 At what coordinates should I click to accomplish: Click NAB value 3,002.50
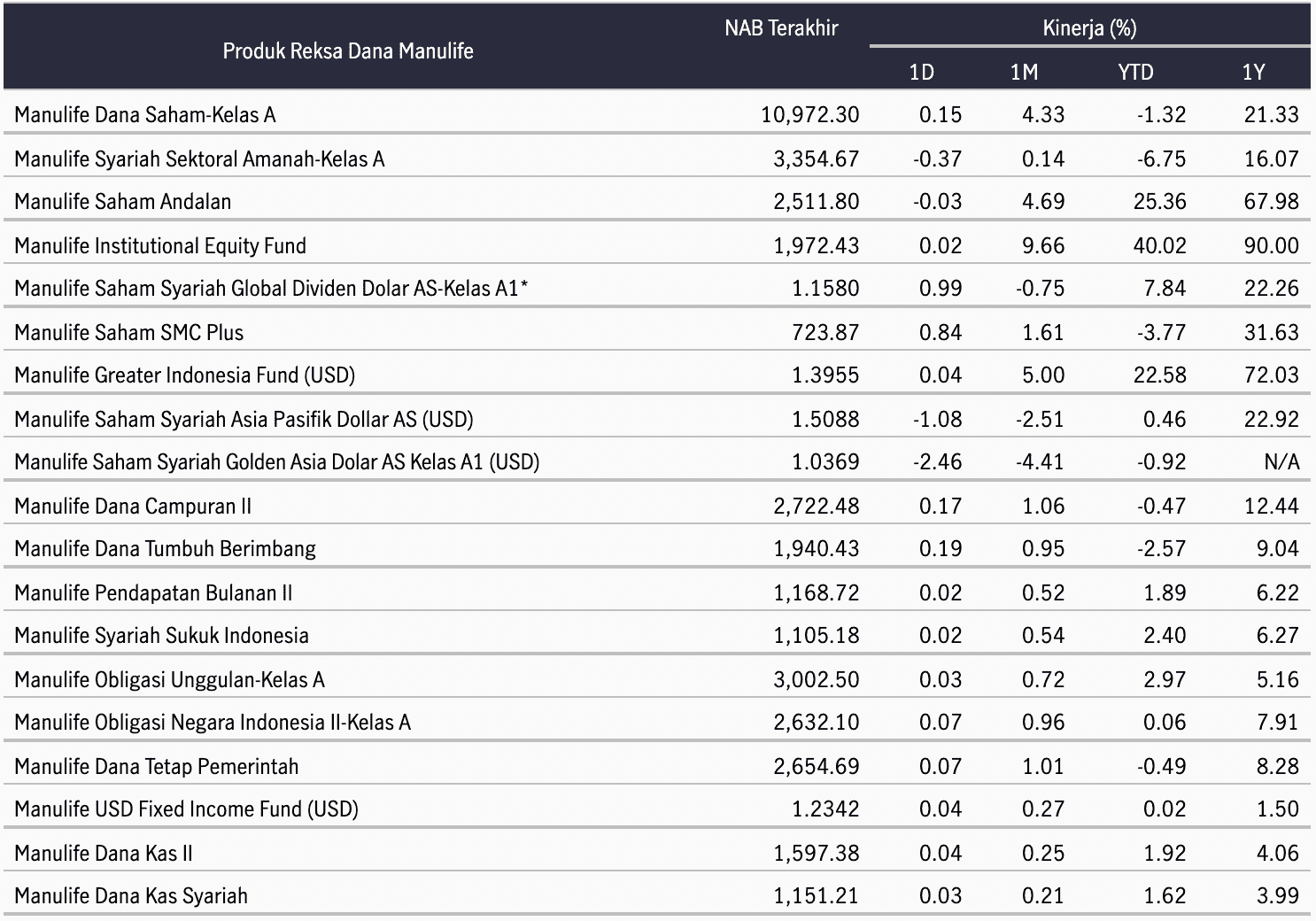pos(817,679)
